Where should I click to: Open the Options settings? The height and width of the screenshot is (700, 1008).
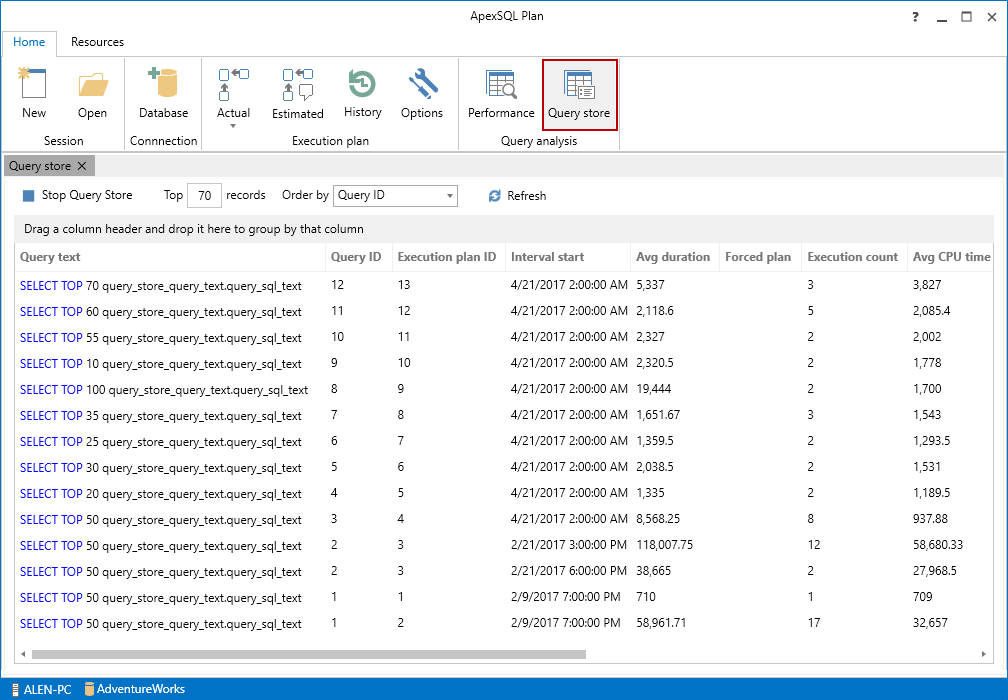[x=422, y=94]
